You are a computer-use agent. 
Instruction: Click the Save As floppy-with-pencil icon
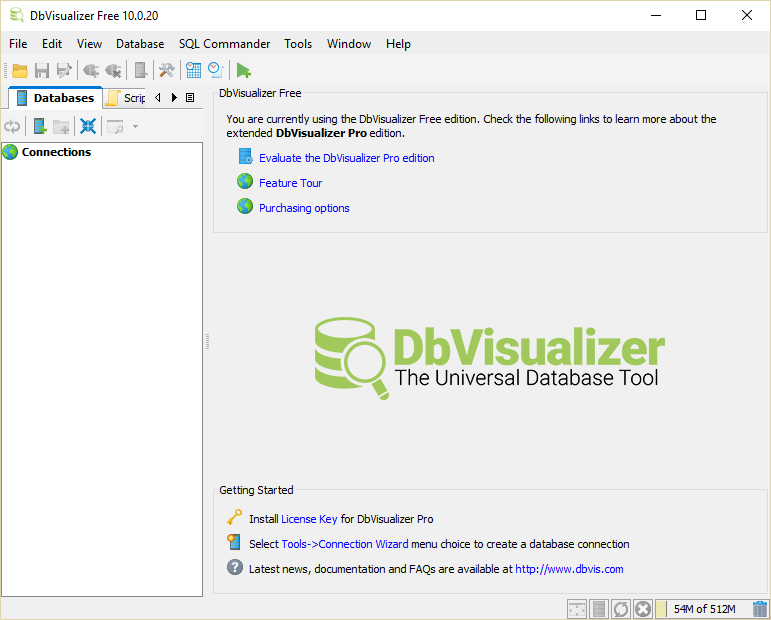tap(64, 71)
